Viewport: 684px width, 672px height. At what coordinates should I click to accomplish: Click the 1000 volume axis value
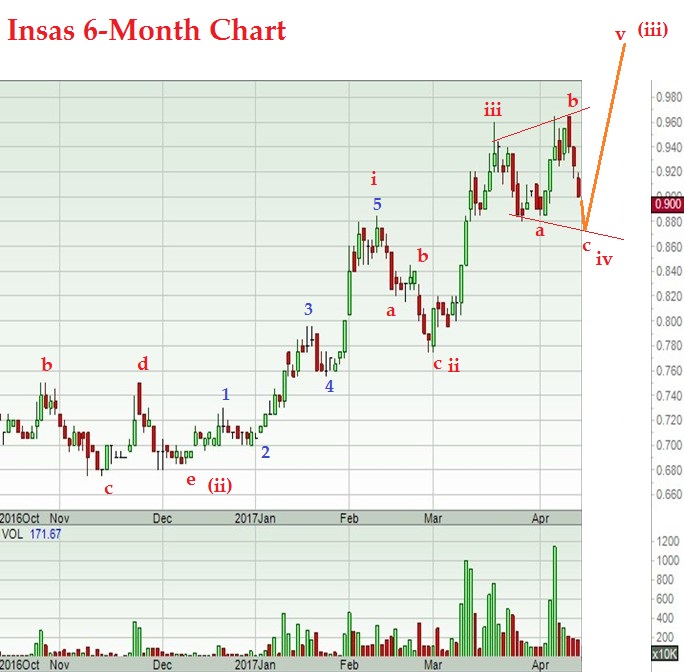coord(668,561)
